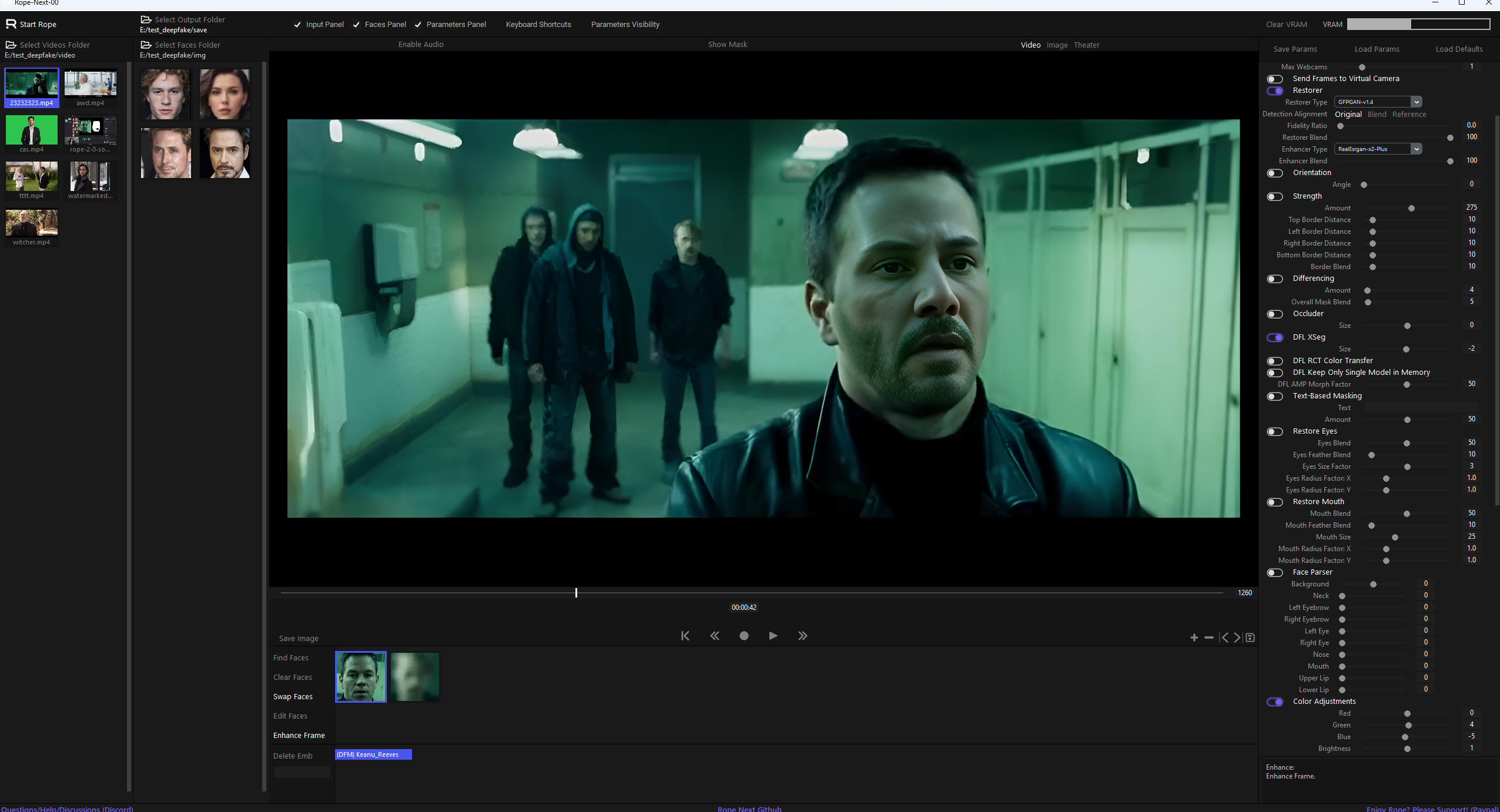The width and height of the screenshot is (1500, 812).
Task: Switch to the Image tab
Action: click(1057, 45)
